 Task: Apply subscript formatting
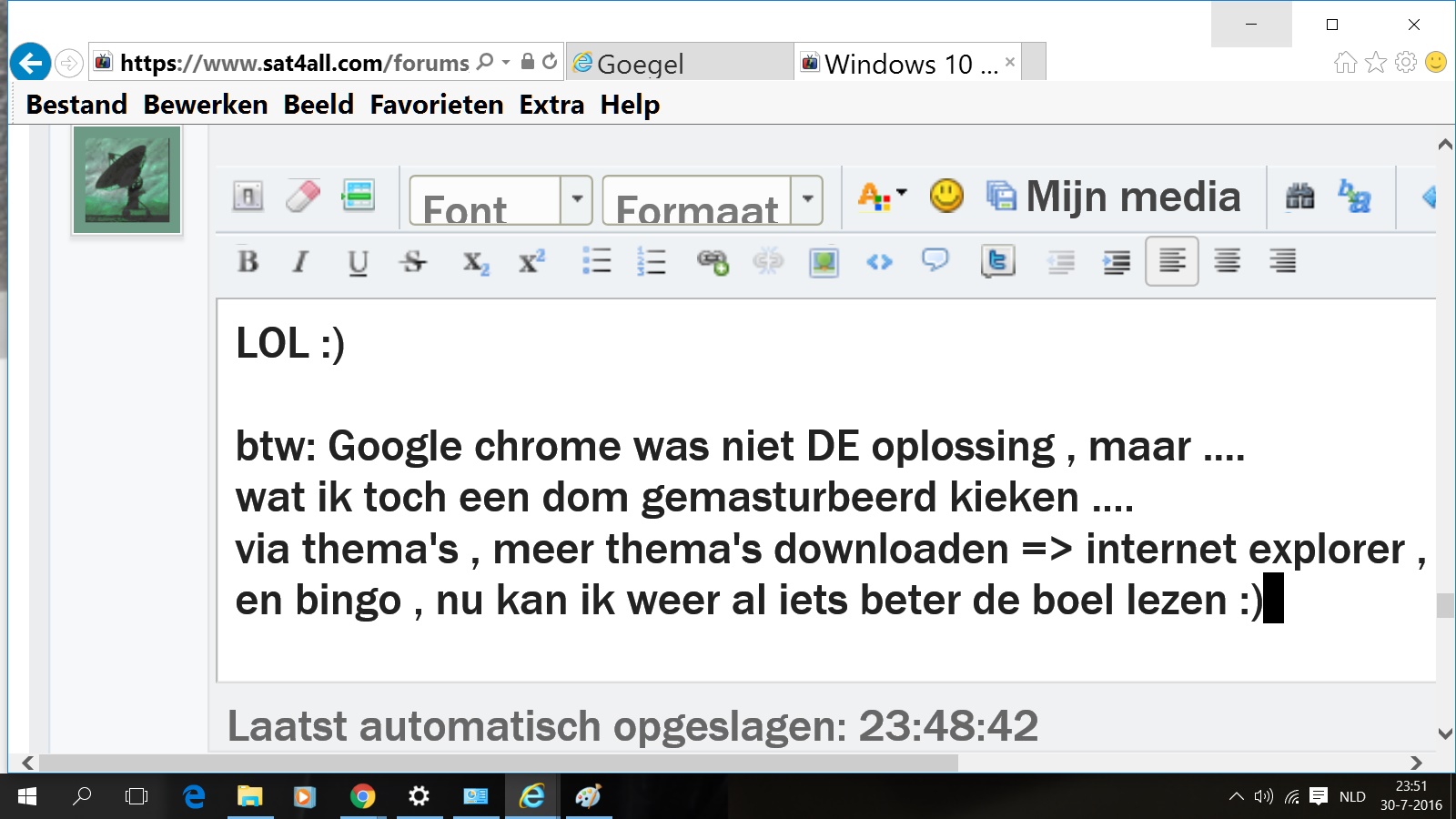(x=476, y=263)
